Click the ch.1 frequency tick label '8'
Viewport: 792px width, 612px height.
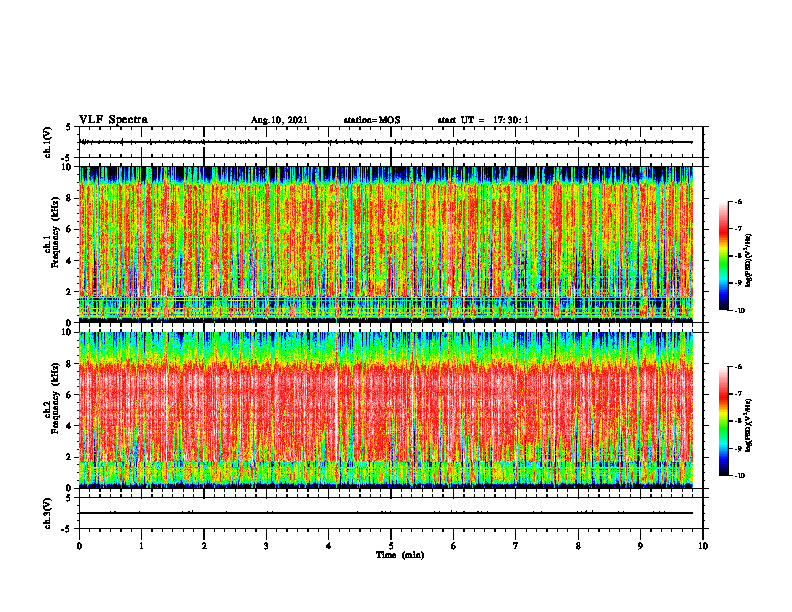[70, 198]
